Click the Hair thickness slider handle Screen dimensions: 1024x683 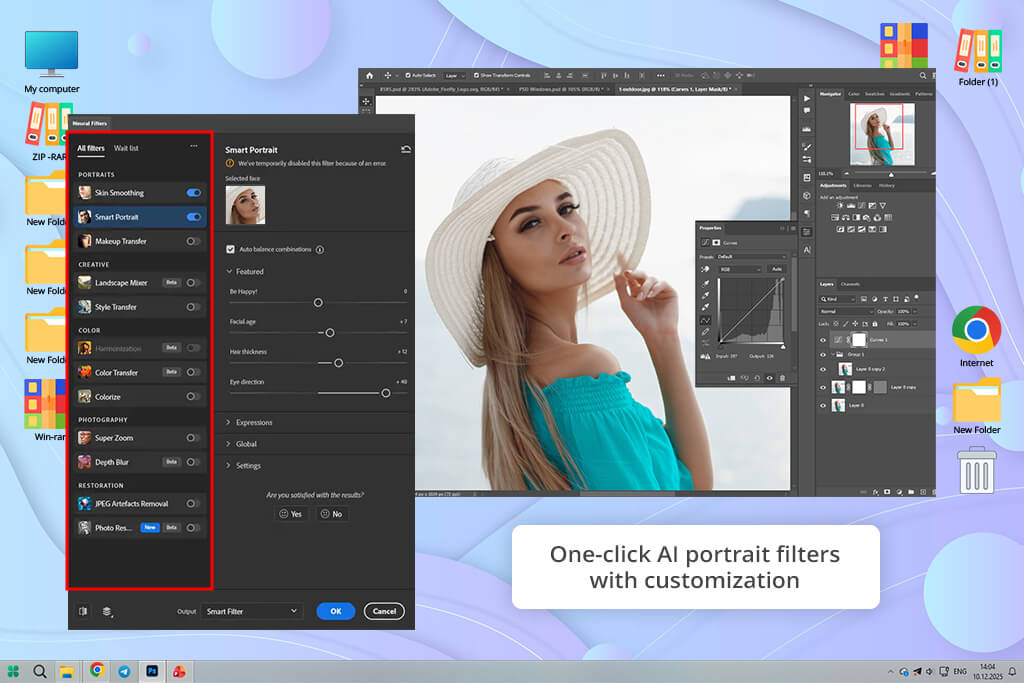338,362
